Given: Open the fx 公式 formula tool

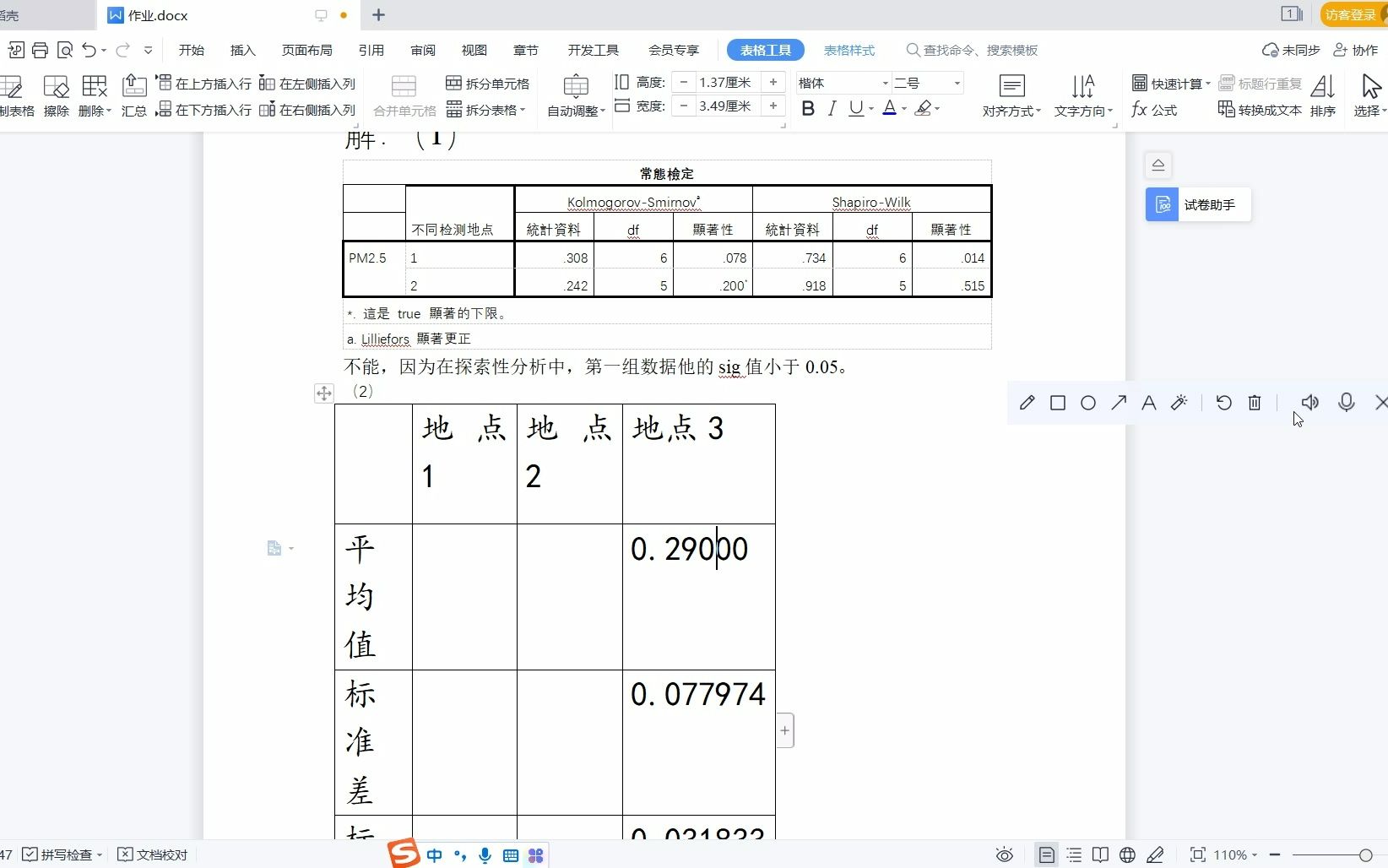Looking at the screenshot, I should [x=1154, y=110].
